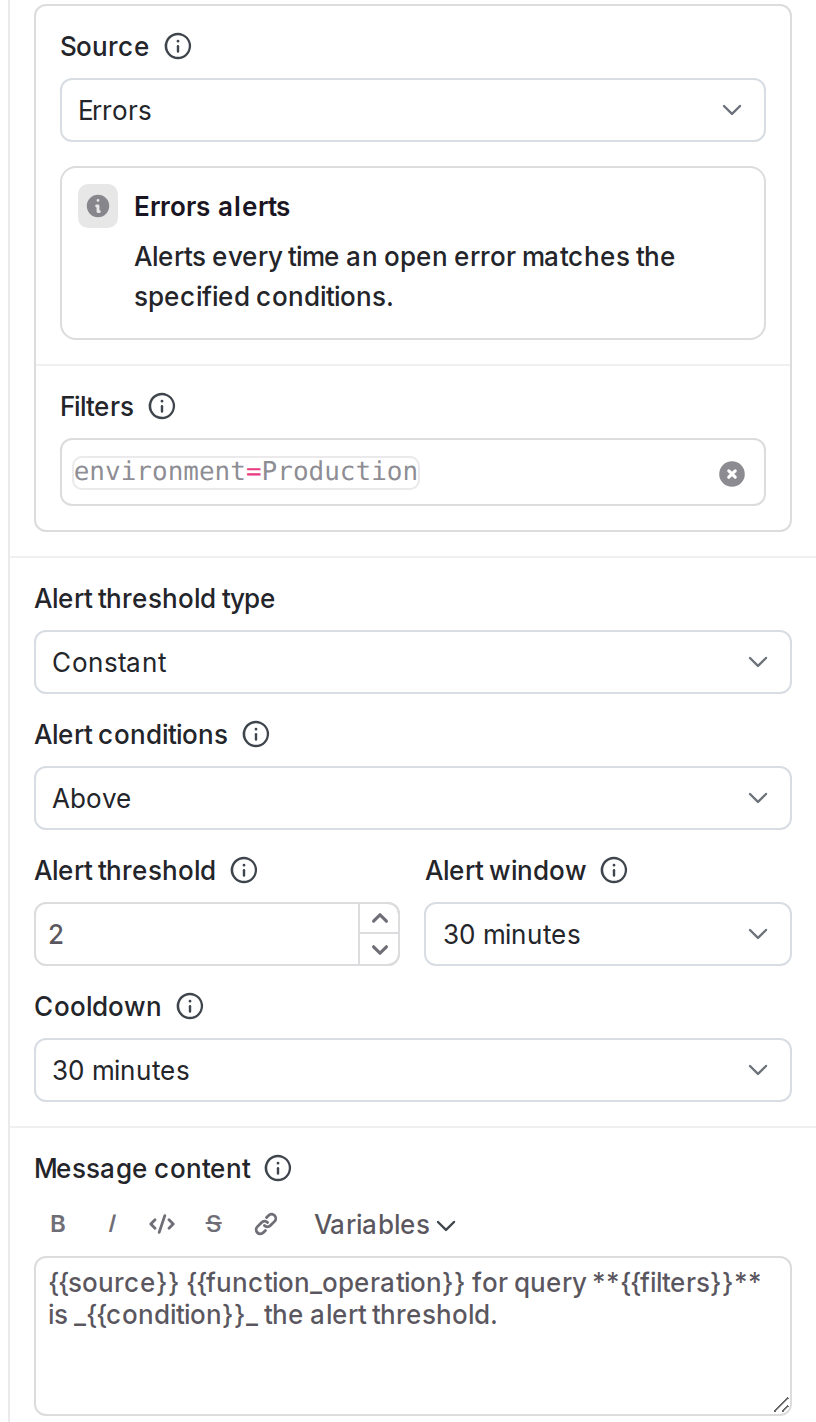The width and height of the screenshot is (816, 1422).
Task: Clear the environment=Production filter
Action: [731, 473]
